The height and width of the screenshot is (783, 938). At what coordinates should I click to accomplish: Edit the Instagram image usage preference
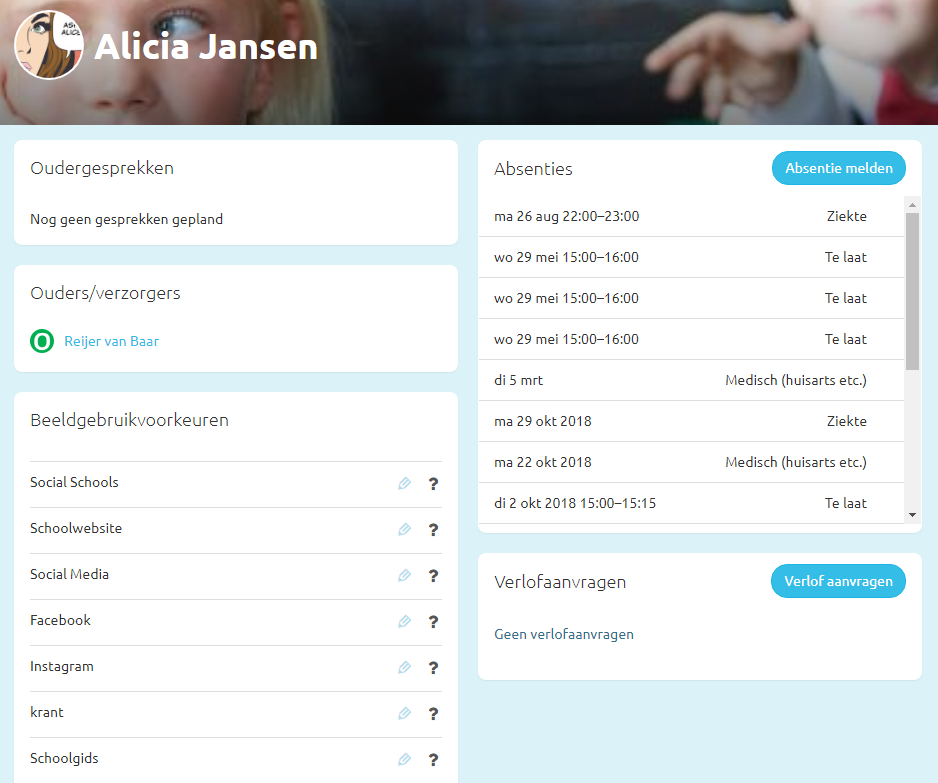click(404, 668)
